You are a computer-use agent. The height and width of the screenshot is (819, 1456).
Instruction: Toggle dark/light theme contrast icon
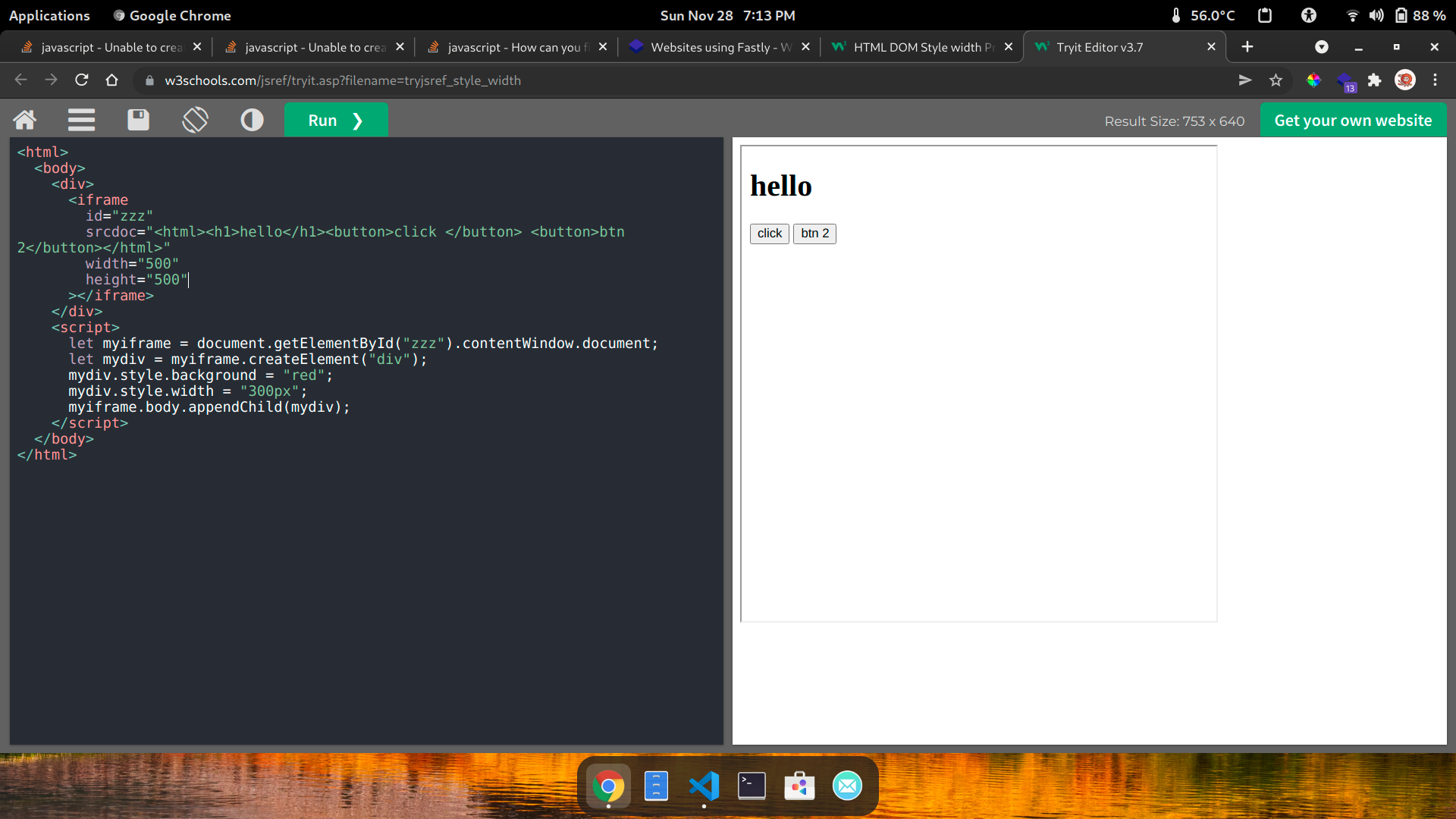[x=252, y=120]
